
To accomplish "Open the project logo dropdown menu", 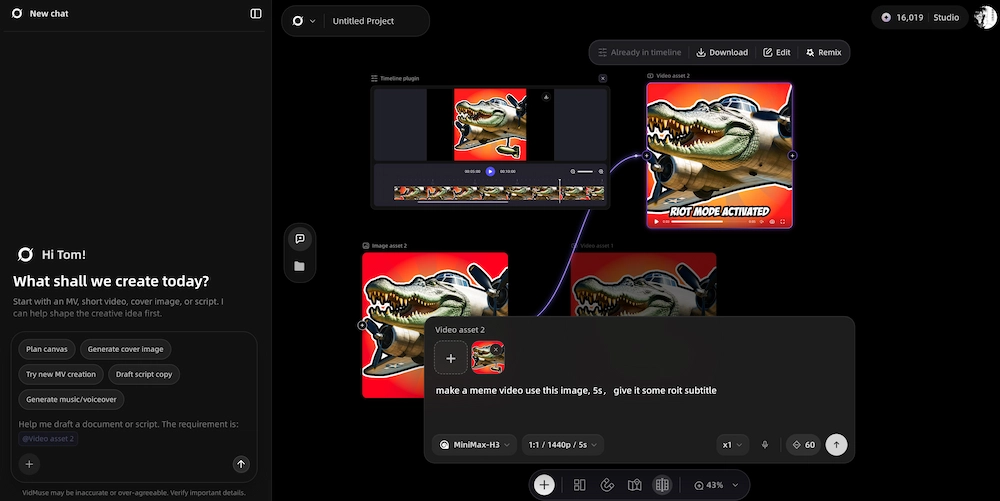I will pos(304,21).
